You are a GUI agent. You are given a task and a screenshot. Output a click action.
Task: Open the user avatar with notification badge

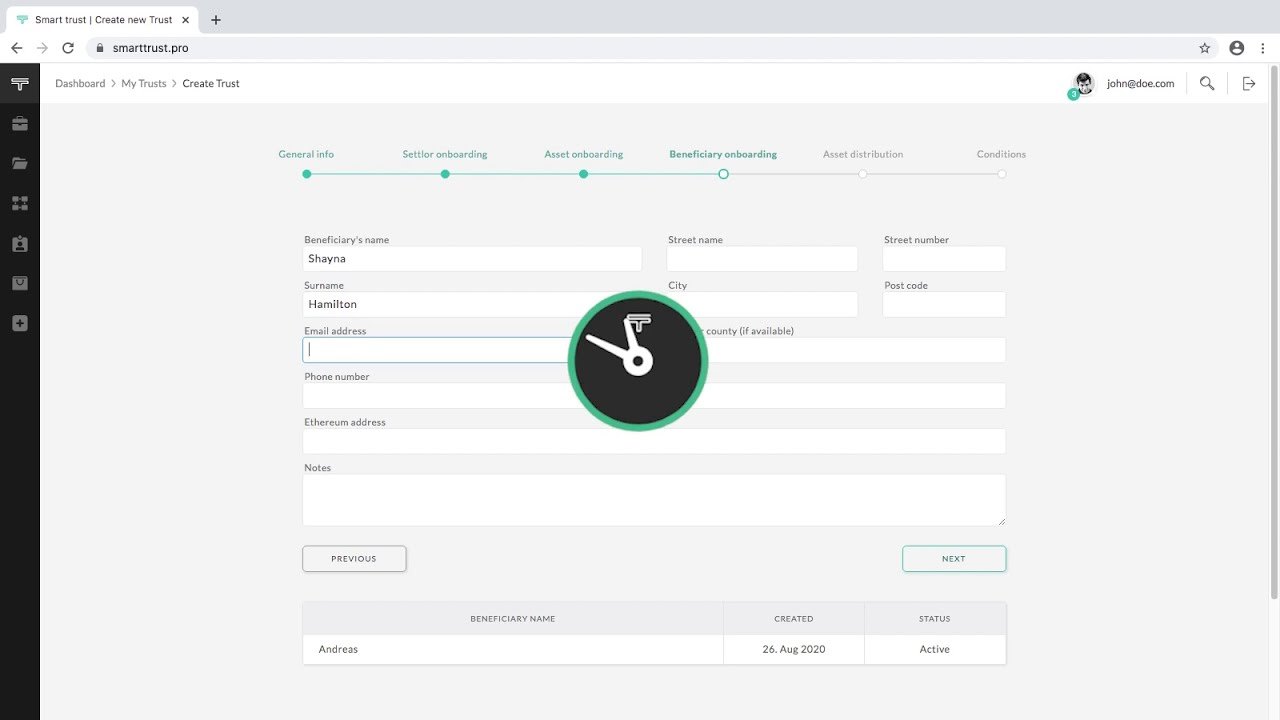[x=1082, y=85]
